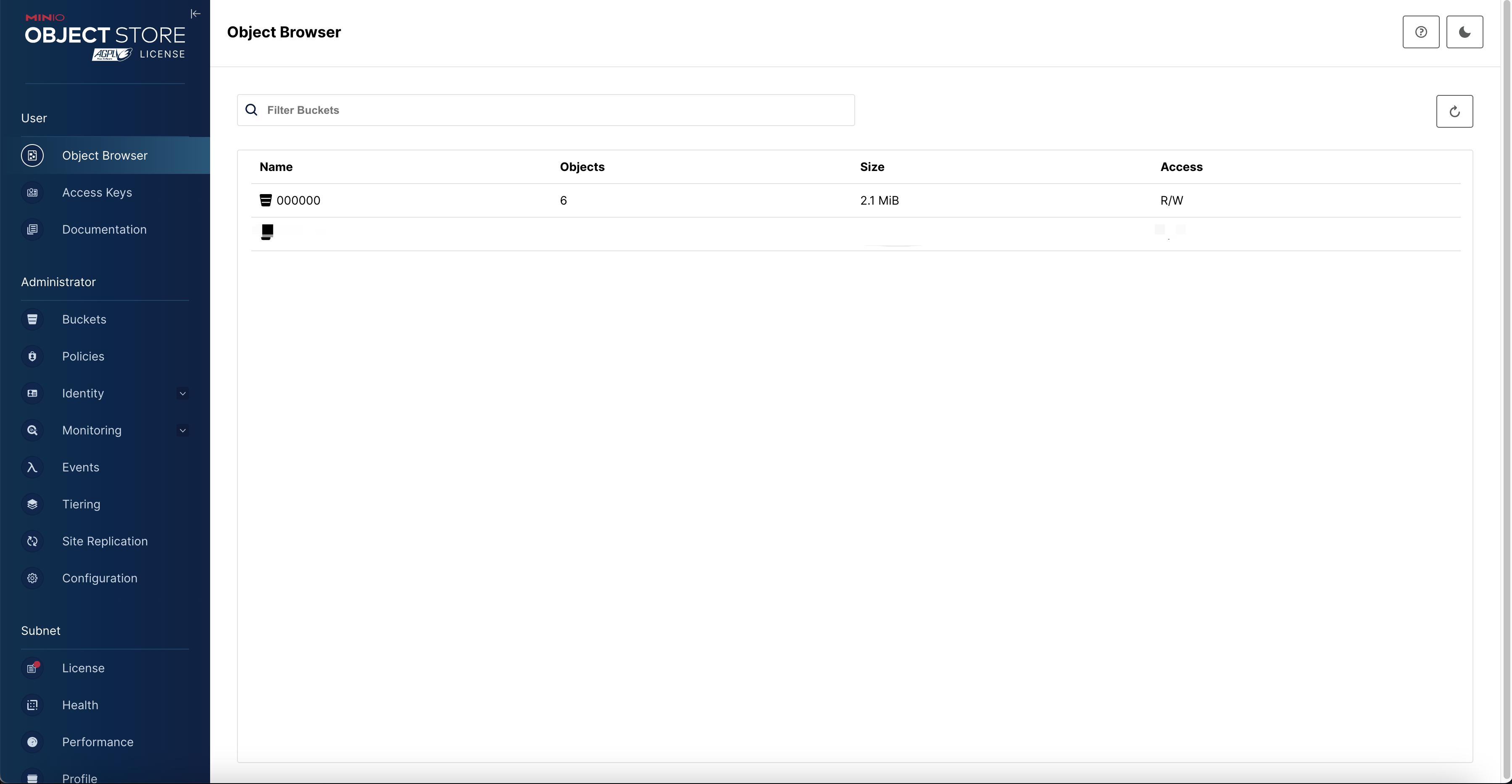Select the Configuration menu item
Screen dimensions: 1512x784
(x=99, y=578)
